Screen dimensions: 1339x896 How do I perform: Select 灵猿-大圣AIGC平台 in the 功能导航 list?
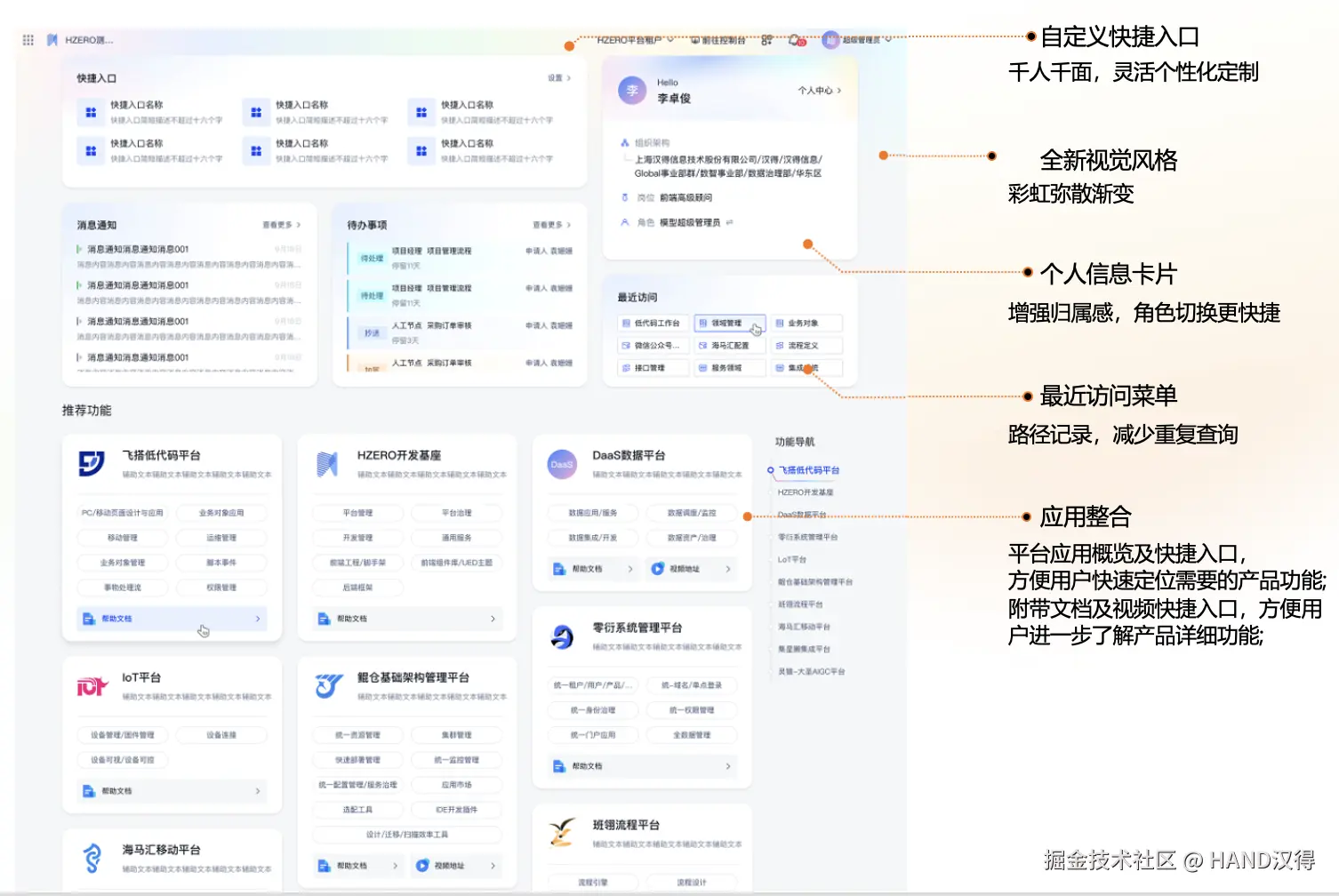click(x=811, y=672)
